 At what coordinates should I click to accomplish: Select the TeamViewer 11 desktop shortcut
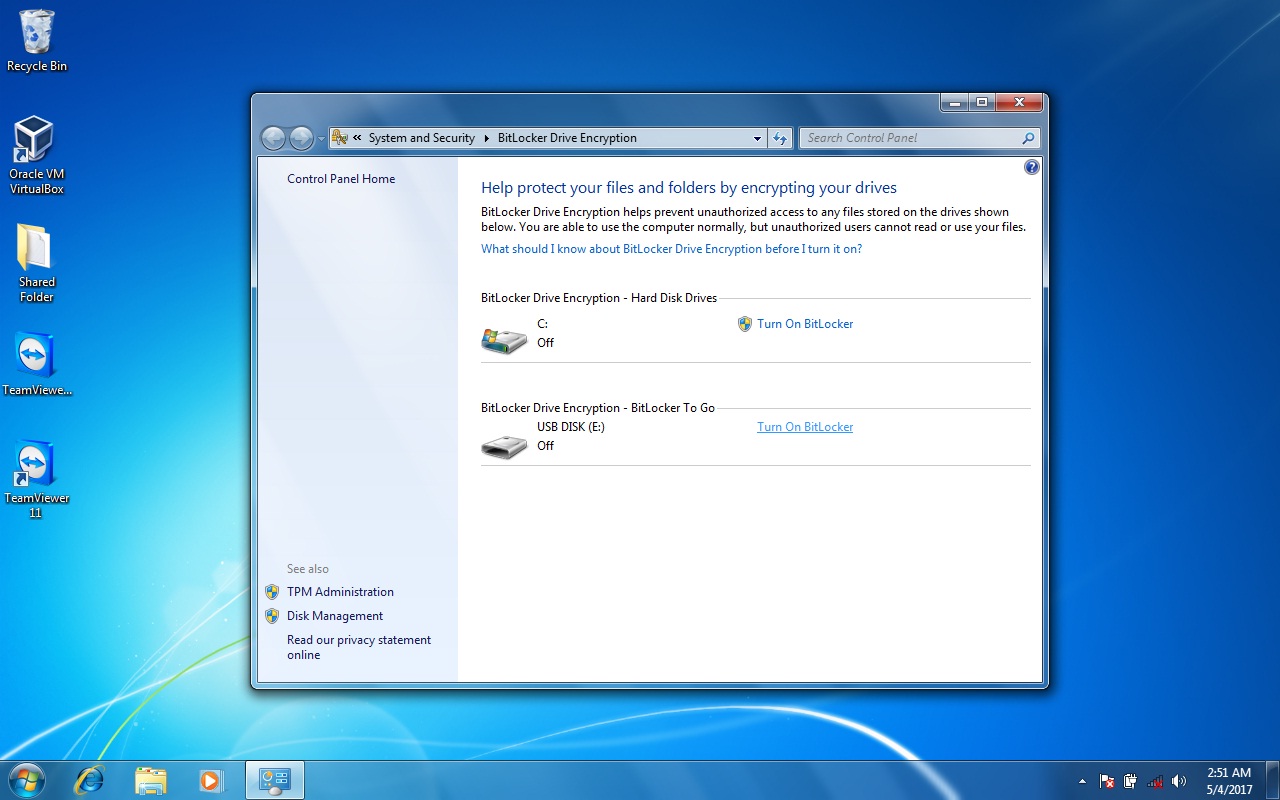[x=36, y=479]
